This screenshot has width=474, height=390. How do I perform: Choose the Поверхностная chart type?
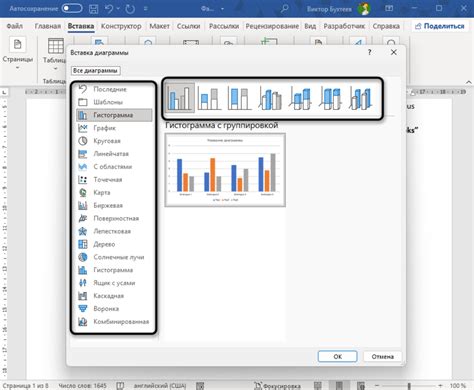tap(114, 218)
